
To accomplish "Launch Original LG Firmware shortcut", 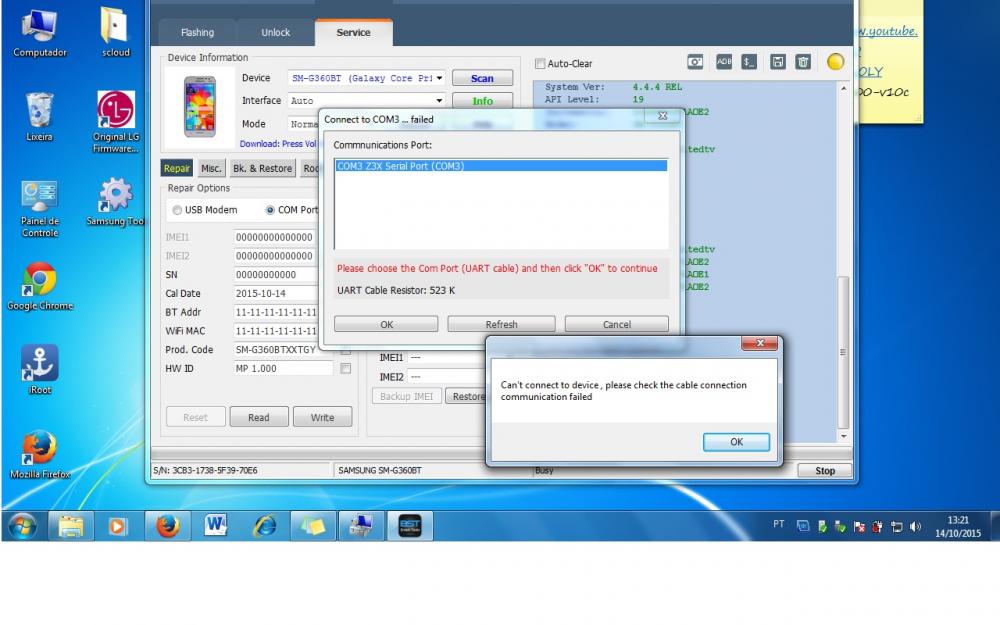I will (115, 122).
